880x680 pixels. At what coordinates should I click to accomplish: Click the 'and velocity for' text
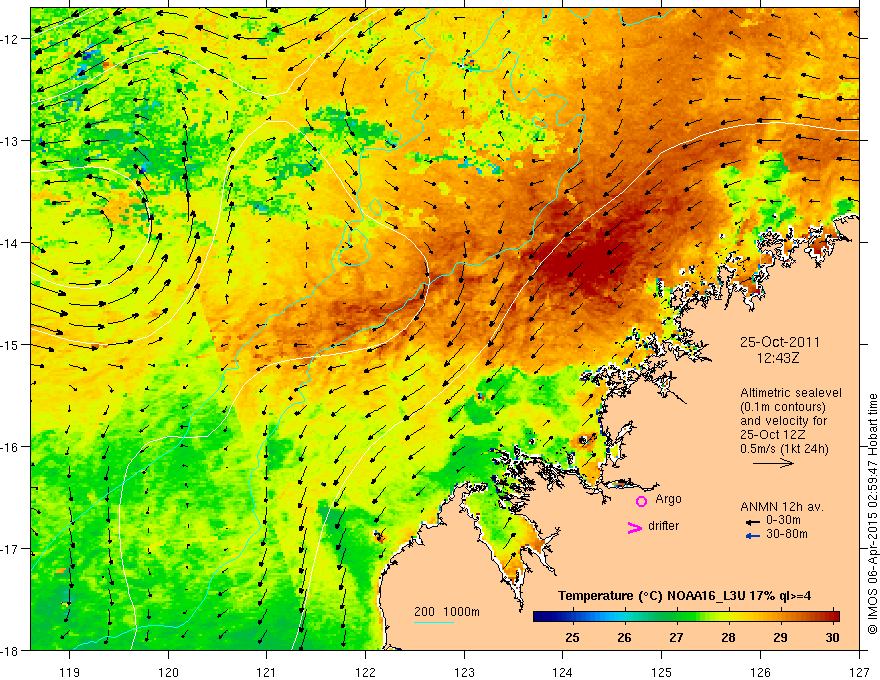pyautogui.click(x=783, y=421)
